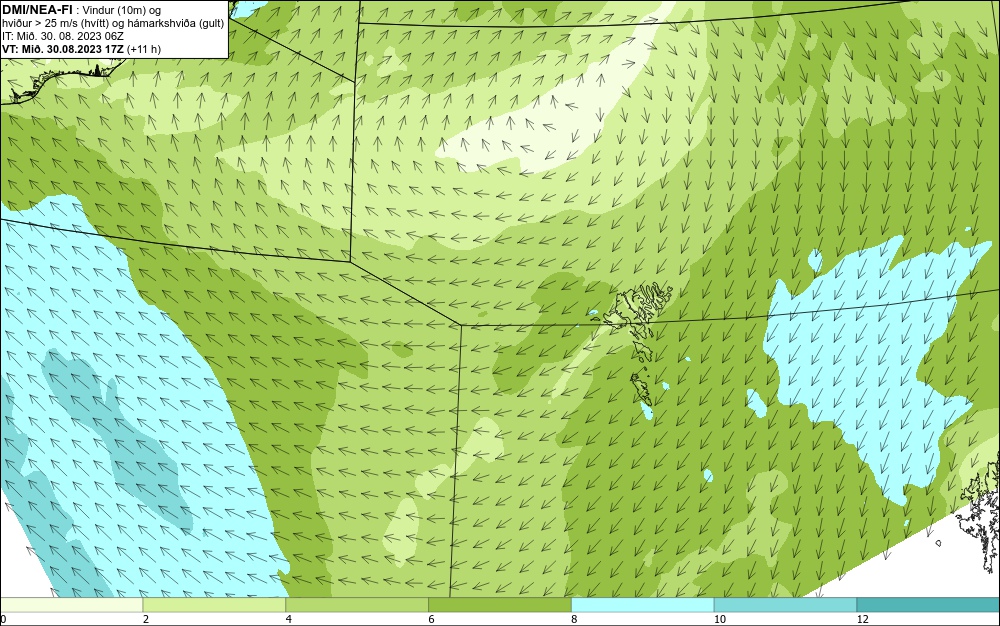Select the 2–4 m/s light green swatch

coord(214,605)
